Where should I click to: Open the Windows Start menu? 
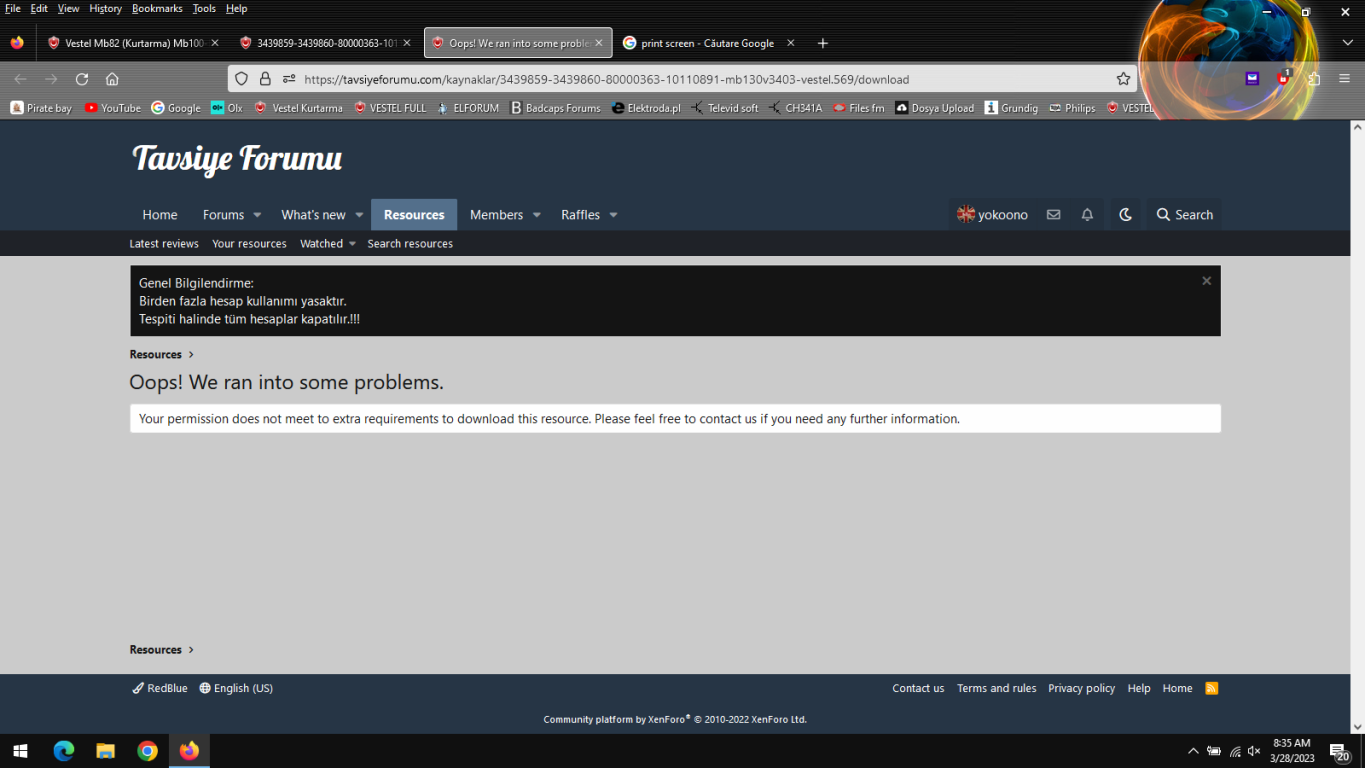click(20, 751)
